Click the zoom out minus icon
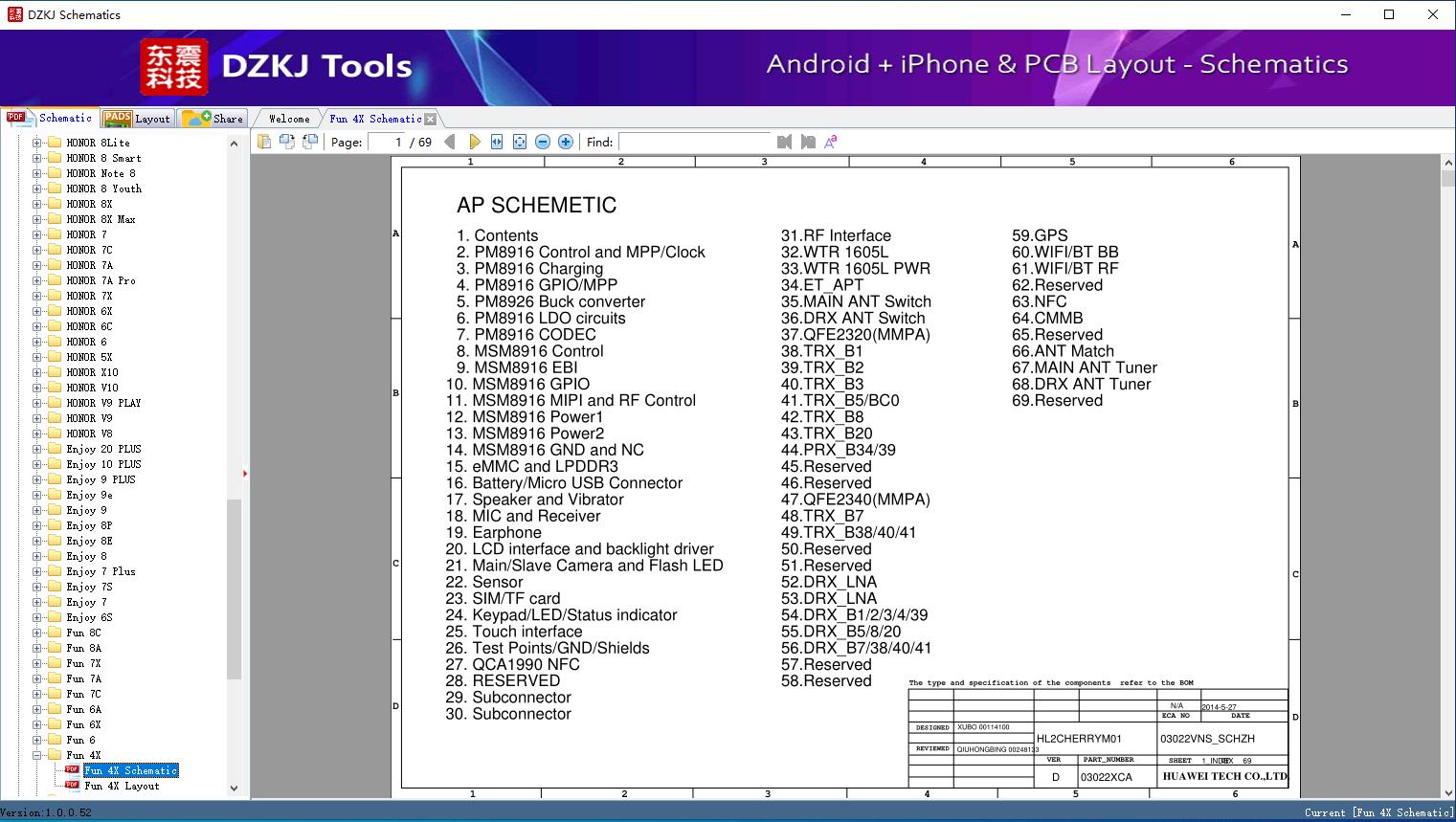 (x=543, y=142)
